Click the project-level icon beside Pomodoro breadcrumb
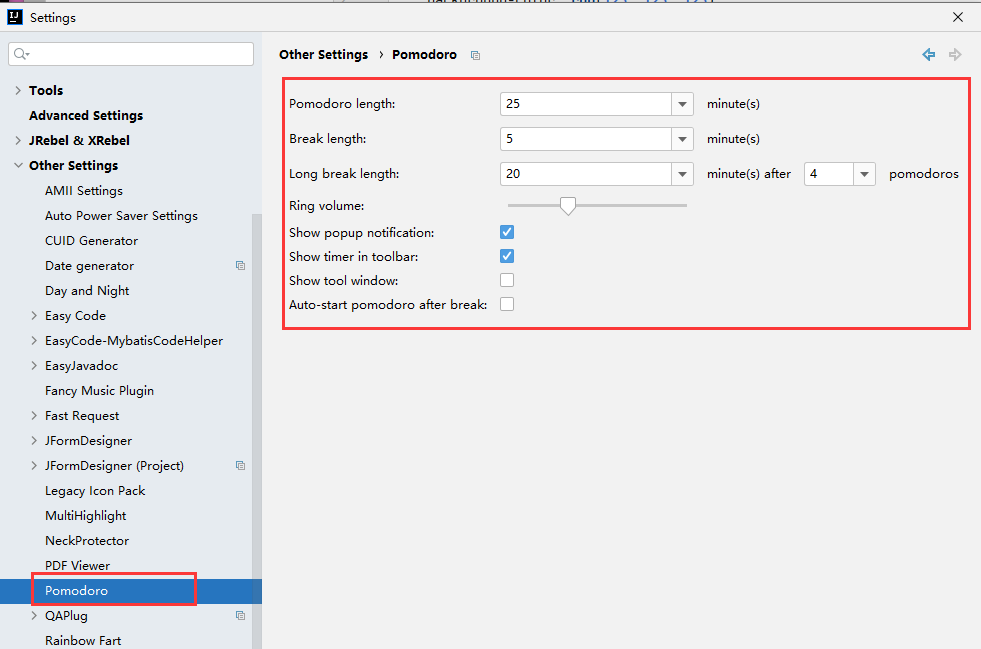Screen dimensions: 981x649 click(x=475, y=55)
